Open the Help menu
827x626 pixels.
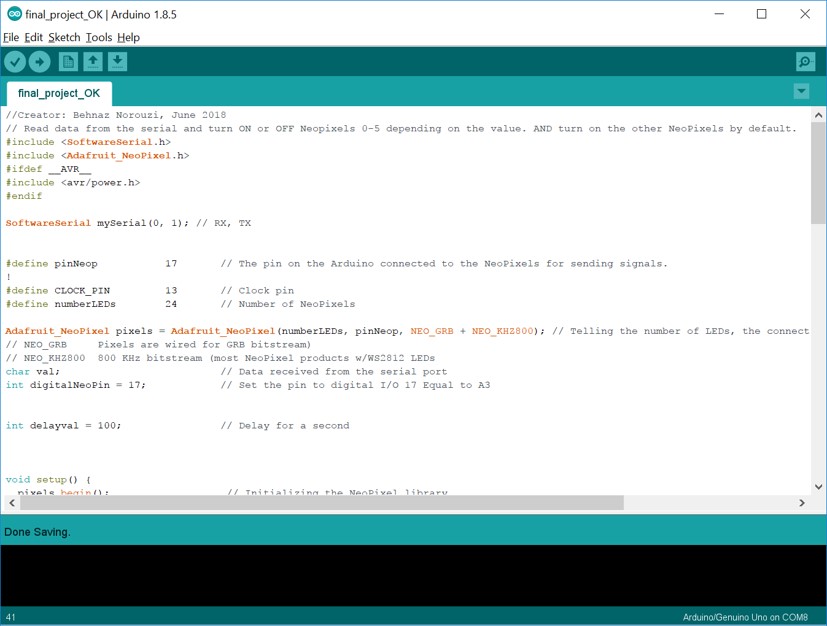pyautogui.click(x=128, y=37)
